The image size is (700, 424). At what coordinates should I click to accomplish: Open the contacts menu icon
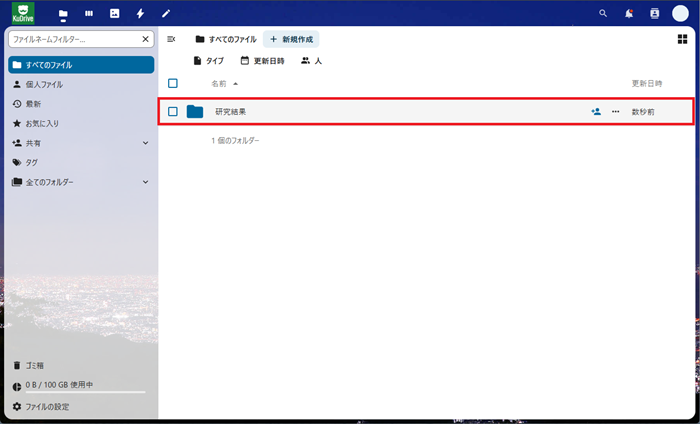(x=654, y=14)
